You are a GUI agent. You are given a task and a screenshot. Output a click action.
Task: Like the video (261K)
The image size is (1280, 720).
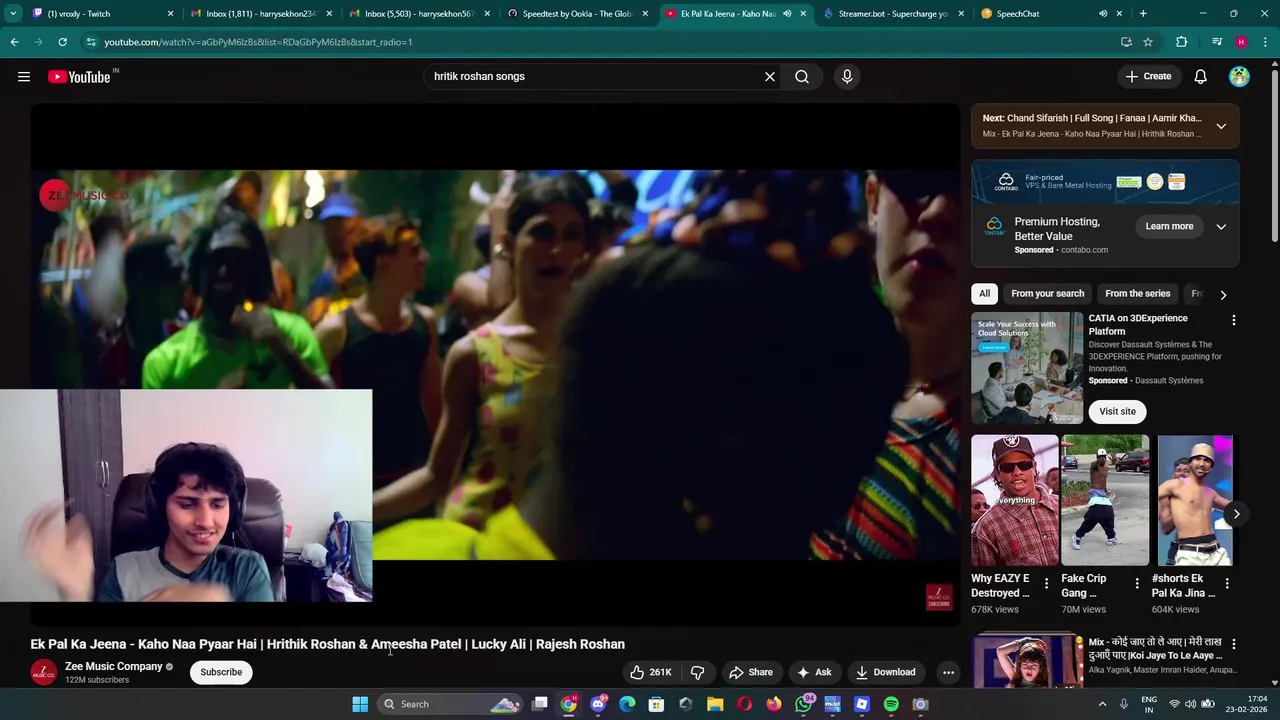[650, 672]
